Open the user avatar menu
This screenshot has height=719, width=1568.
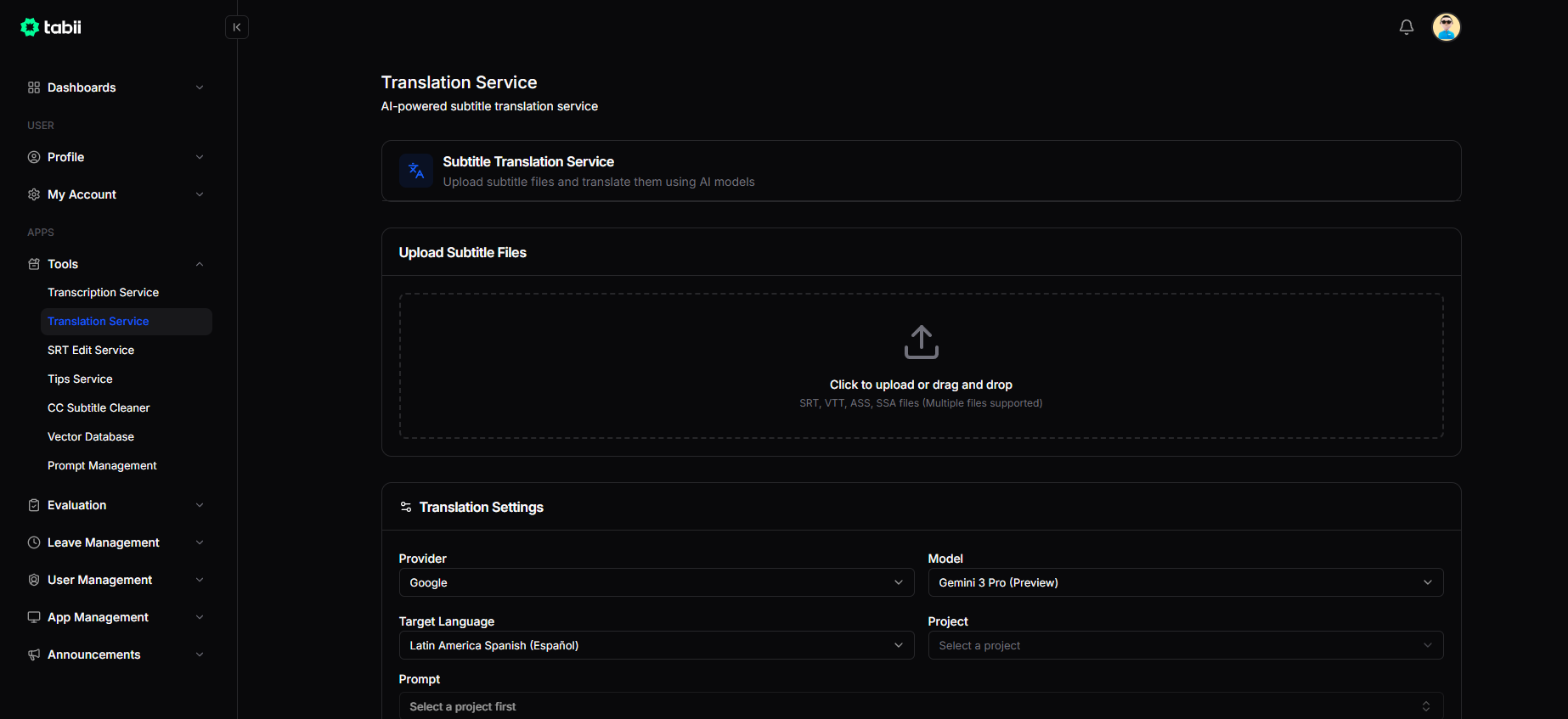coord(1446,27)
